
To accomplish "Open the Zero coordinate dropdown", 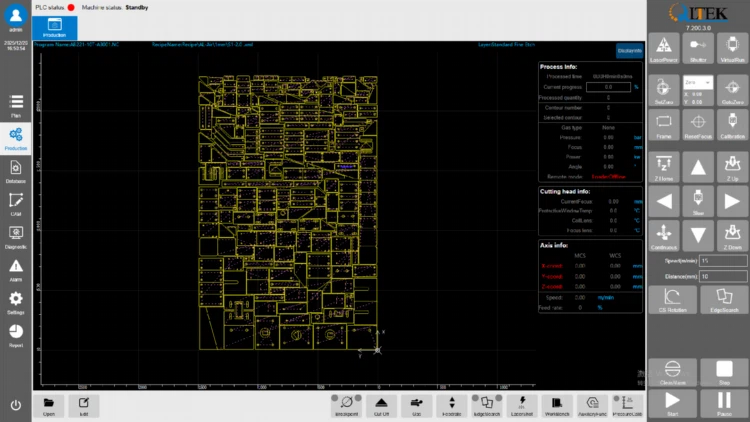I will click(698, 82).
